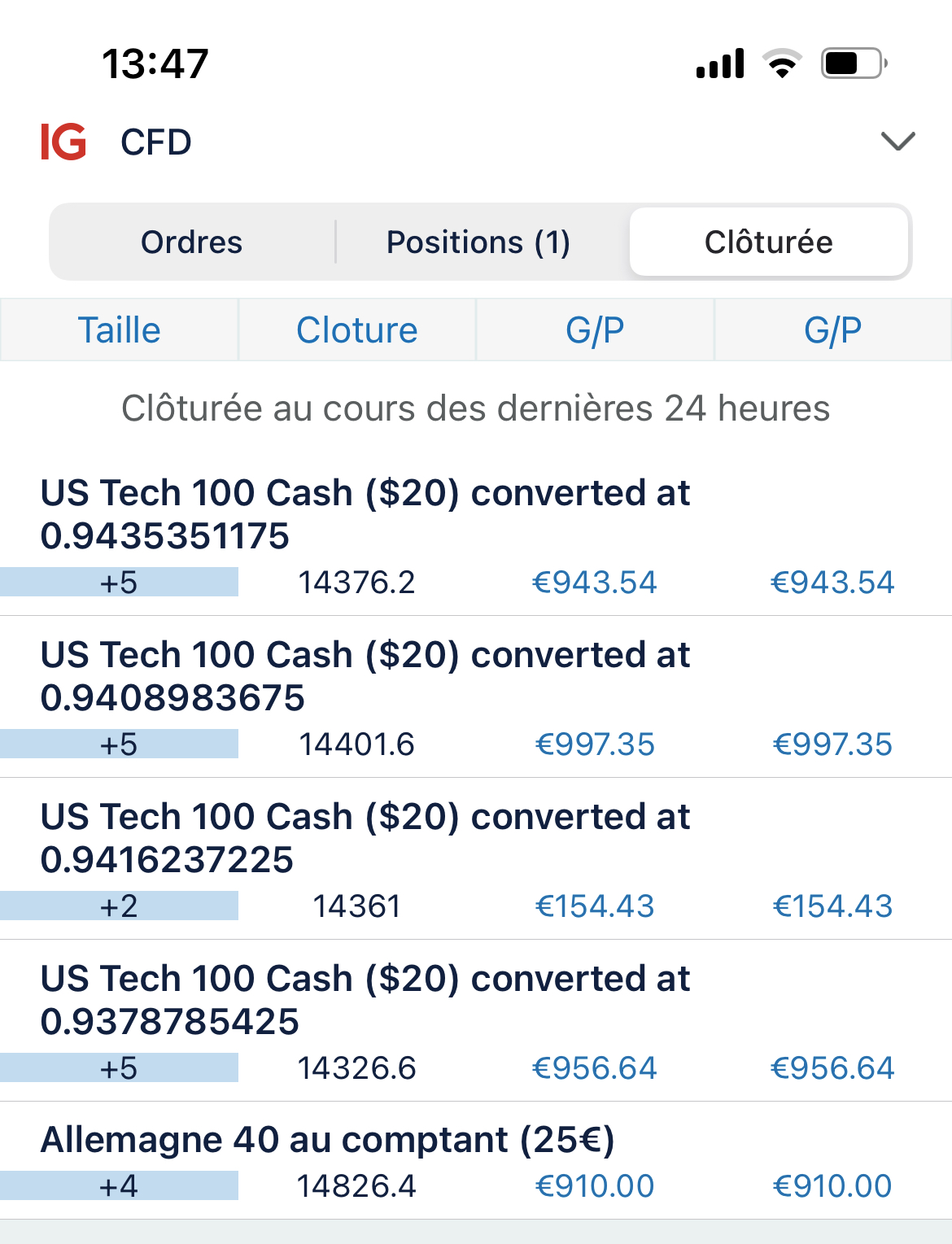Viewport: 952px width, 1244px height.
Task: Open US Tech 100 trade converted at 0.9416237225
Action: pyautogui.click(x=476, y=859)
